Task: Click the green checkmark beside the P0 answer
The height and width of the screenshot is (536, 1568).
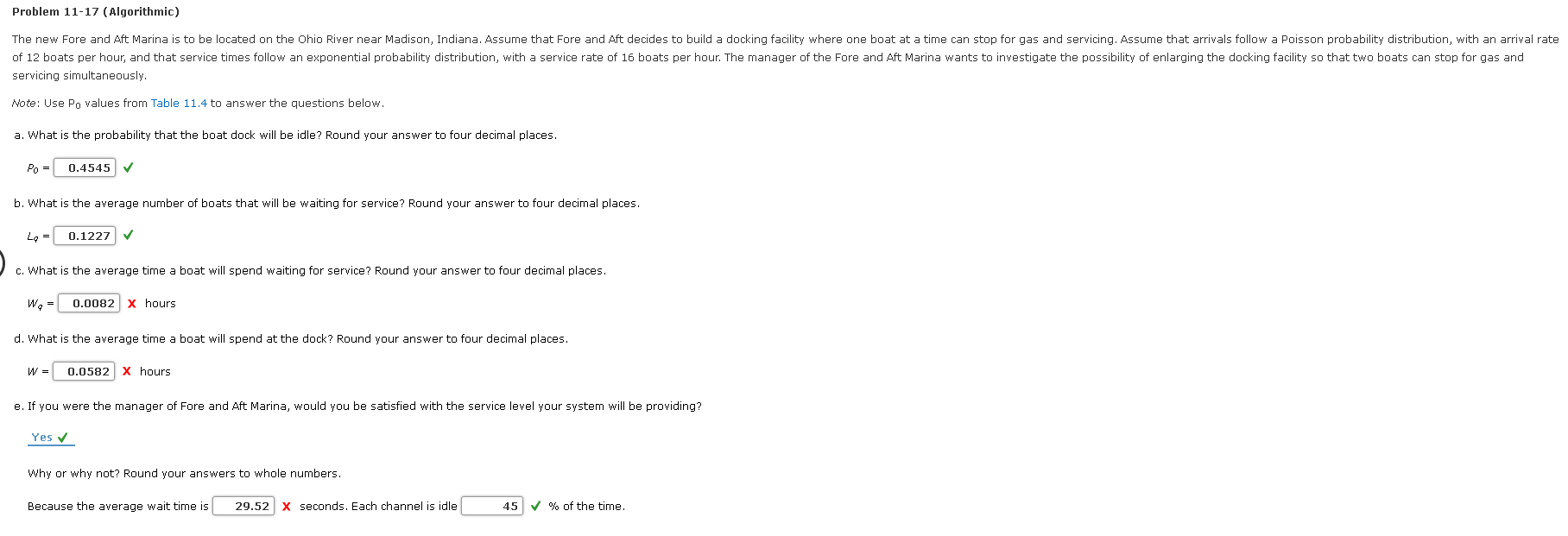Action: (128, 167)
